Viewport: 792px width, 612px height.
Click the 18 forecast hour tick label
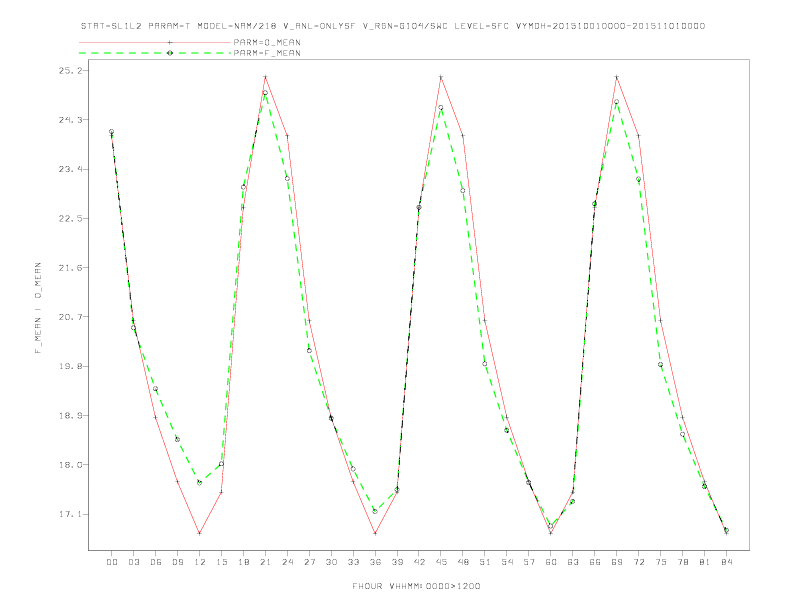243,562
